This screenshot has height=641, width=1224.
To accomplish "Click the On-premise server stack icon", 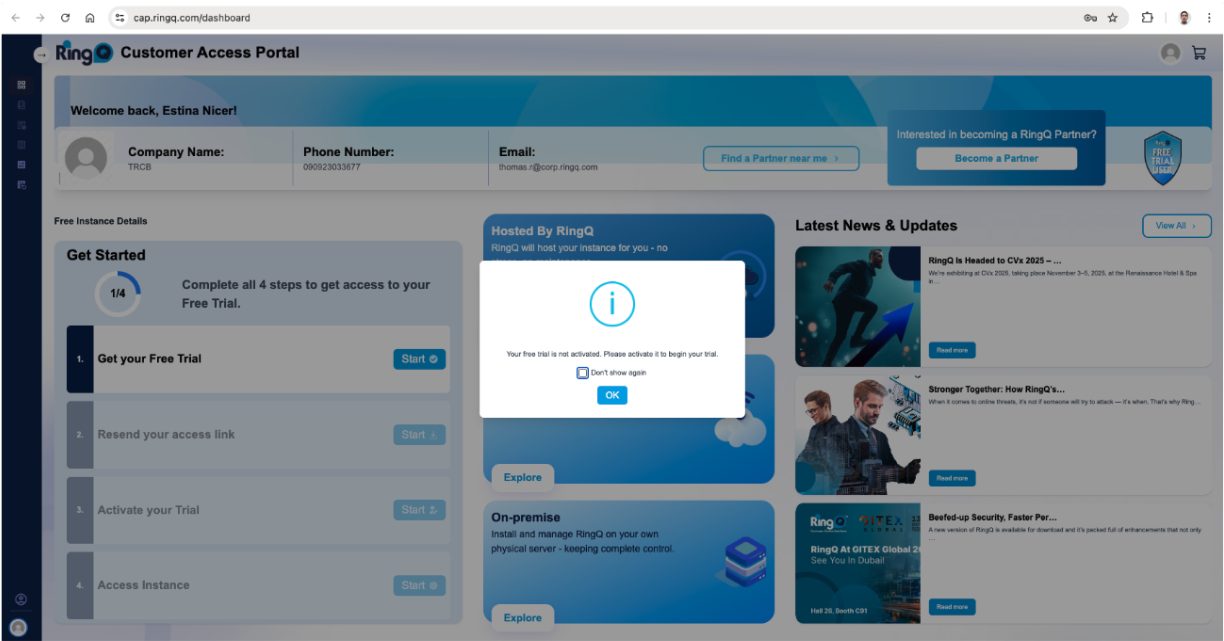I will click(x=745, y=561).
